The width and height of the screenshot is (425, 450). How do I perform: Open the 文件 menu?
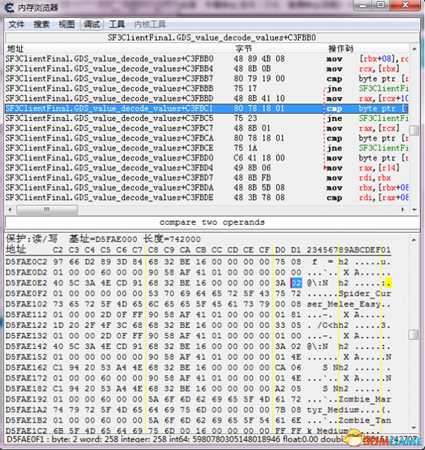coord(16,24)
